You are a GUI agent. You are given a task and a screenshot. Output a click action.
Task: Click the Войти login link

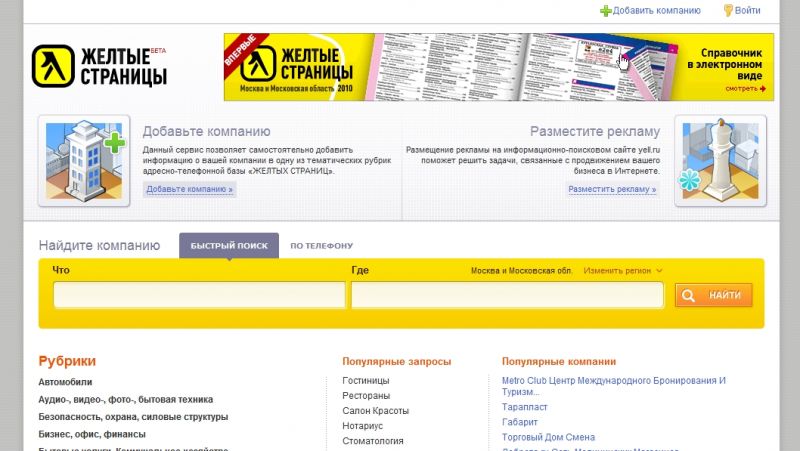(747, 10)
